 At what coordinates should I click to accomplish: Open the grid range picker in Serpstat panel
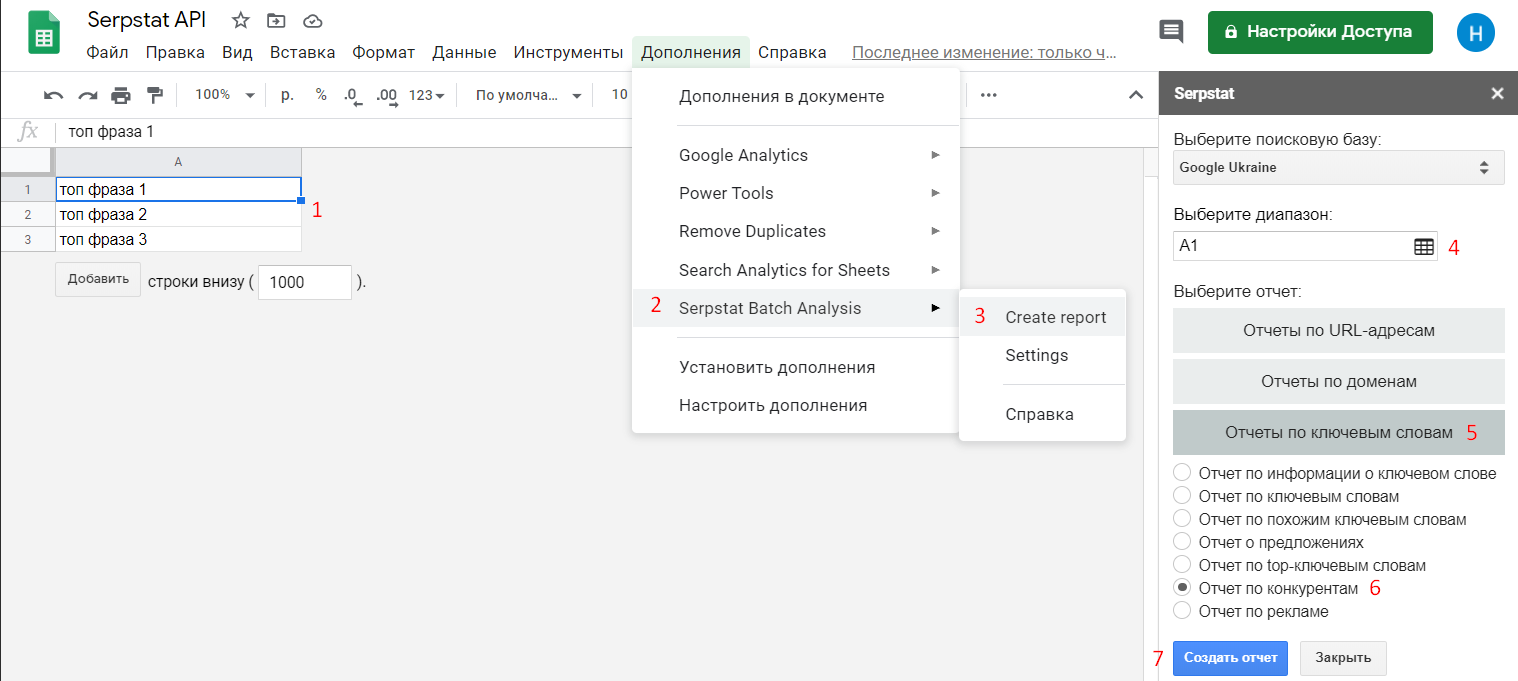pos(1424,246)
